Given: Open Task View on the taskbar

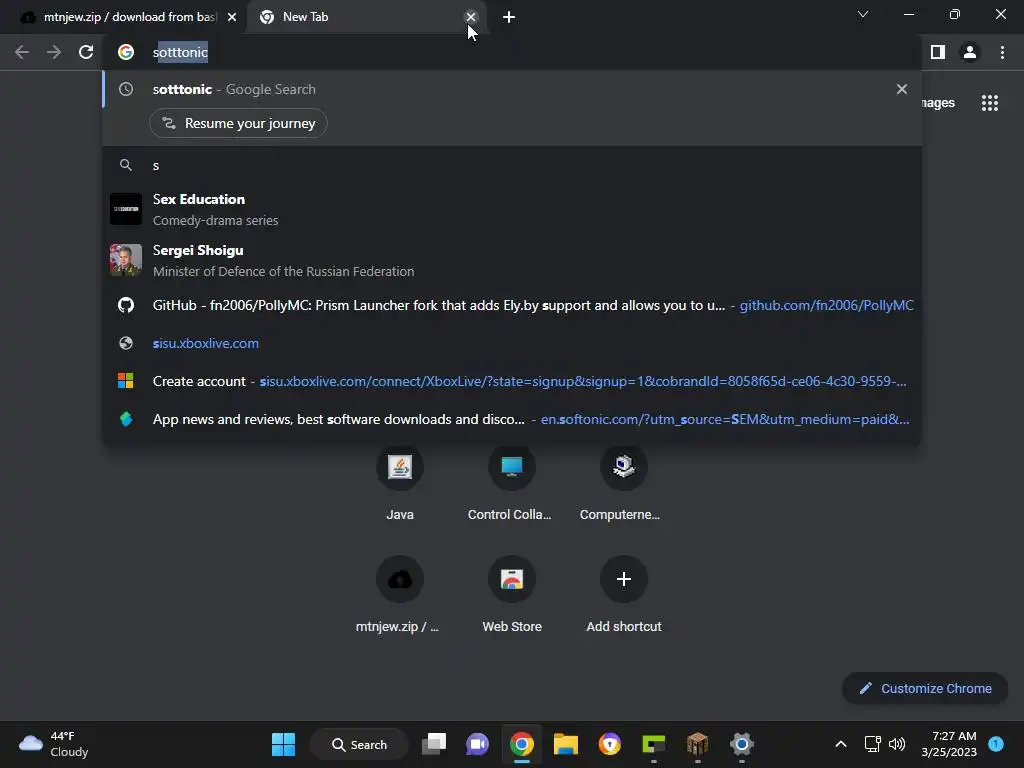Looking at the screenshot, I should pos(434,744).
